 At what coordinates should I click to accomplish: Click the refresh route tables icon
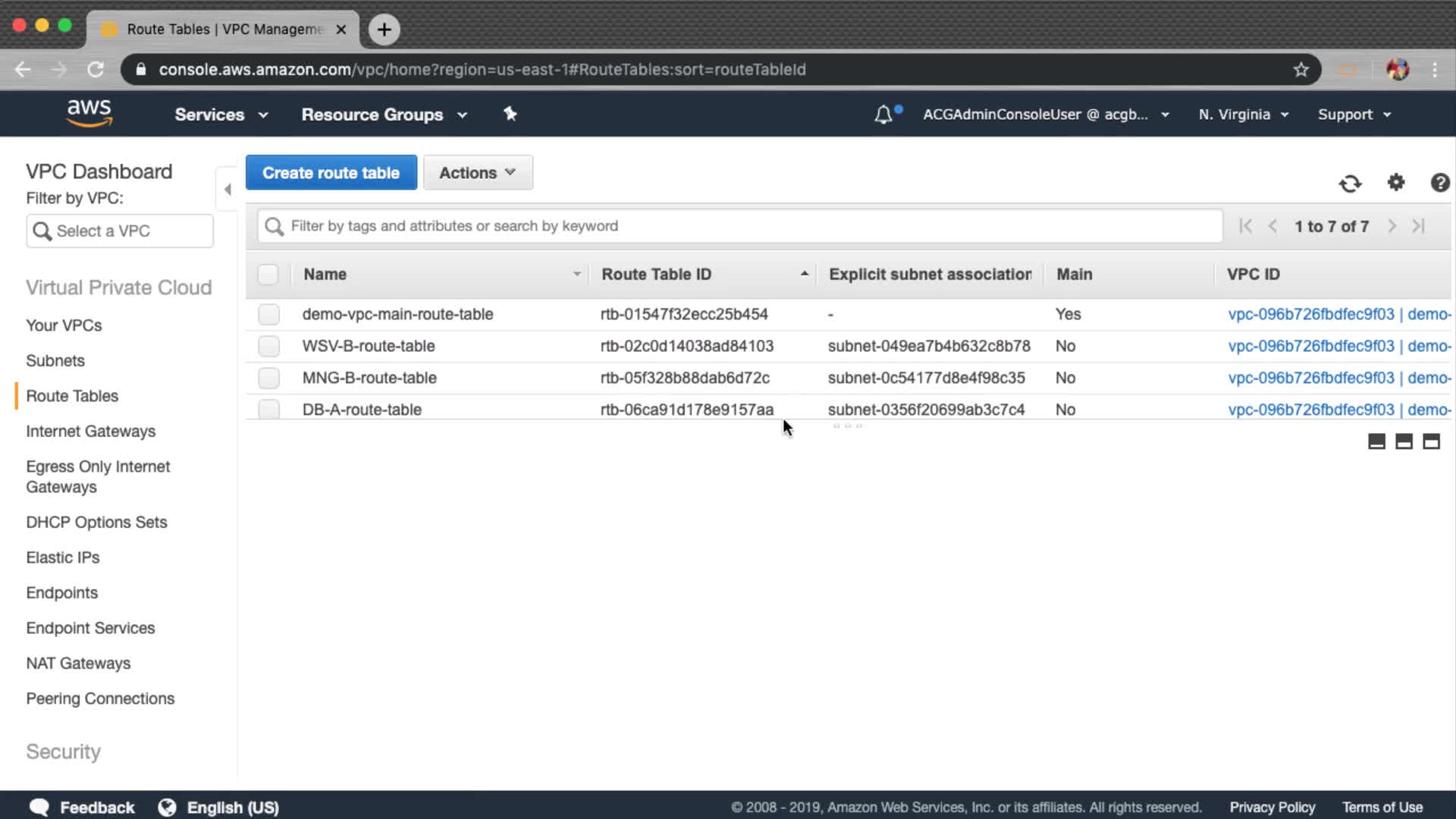tap(1350, 184)
